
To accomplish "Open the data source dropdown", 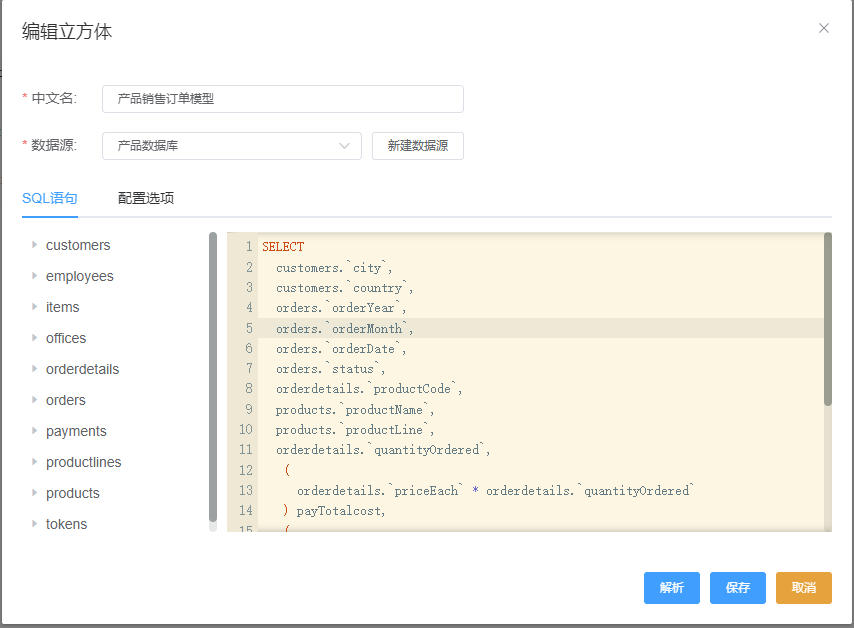I will [232, 146].
